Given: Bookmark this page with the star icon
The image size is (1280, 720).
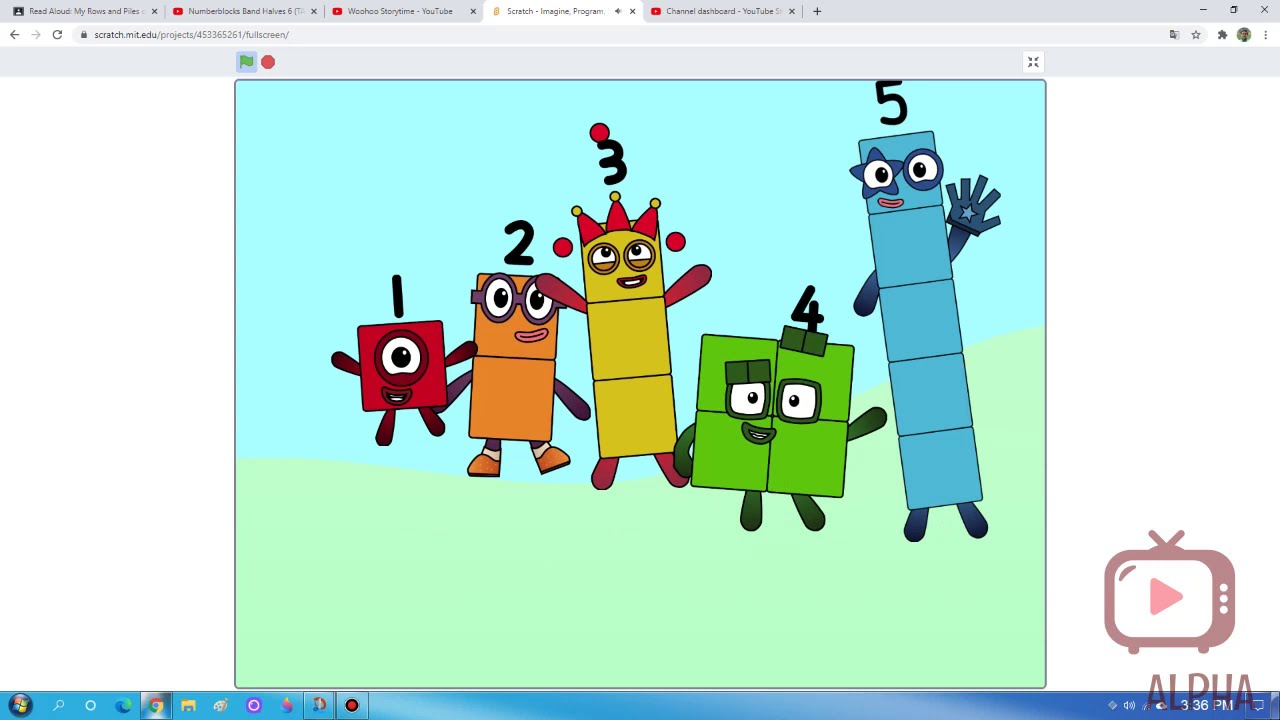Looking at the screenshot, I should pos(1195,35).
